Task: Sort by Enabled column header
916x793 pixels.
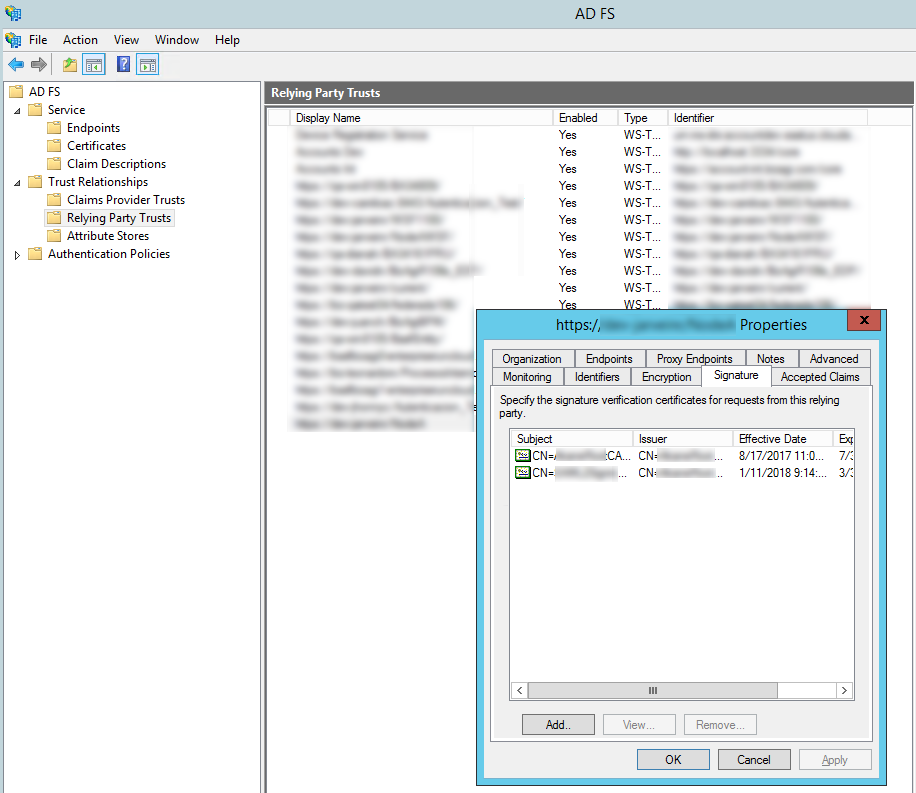Action: point(585,118)
